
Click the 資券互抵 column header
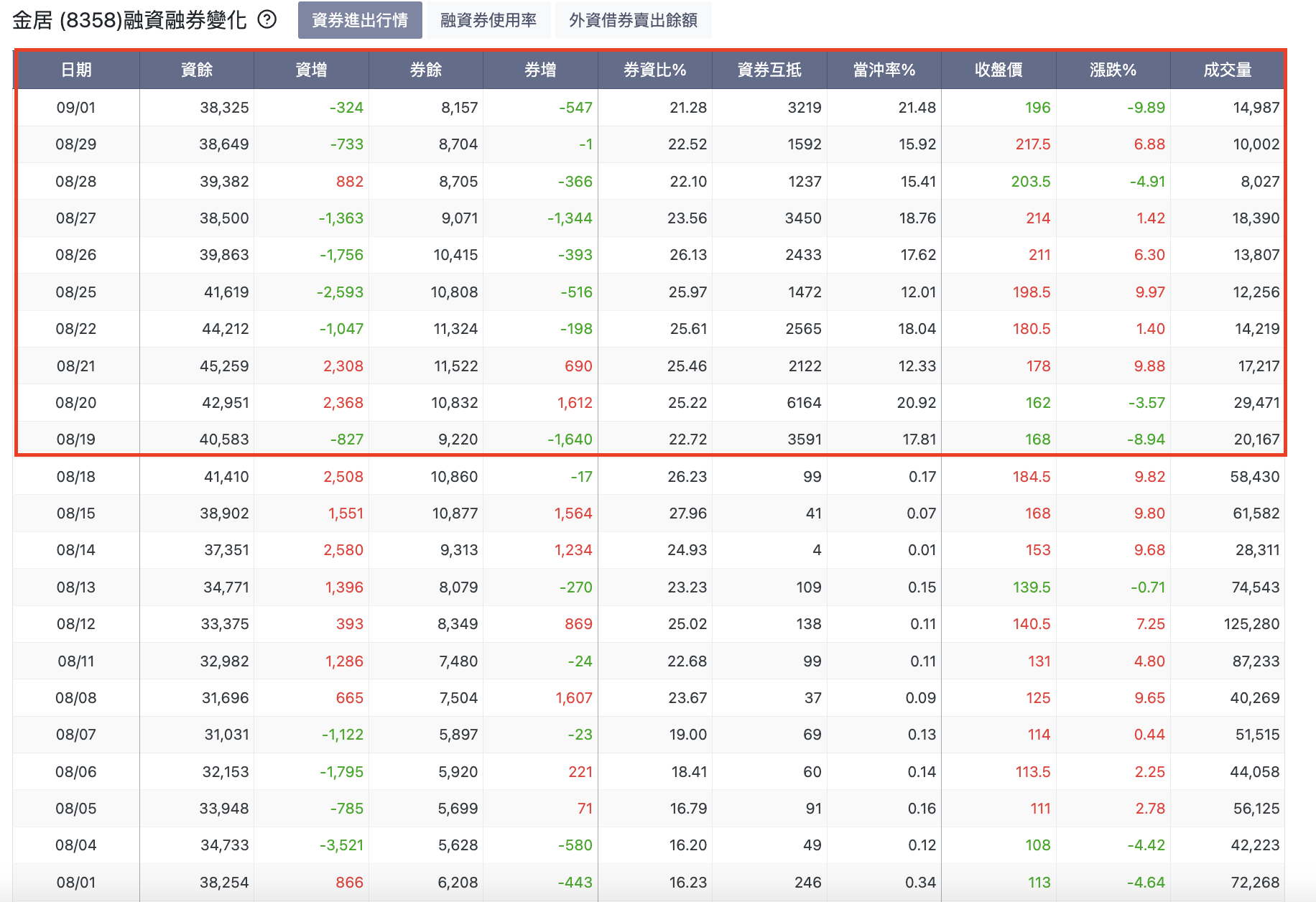click(769, 70)
